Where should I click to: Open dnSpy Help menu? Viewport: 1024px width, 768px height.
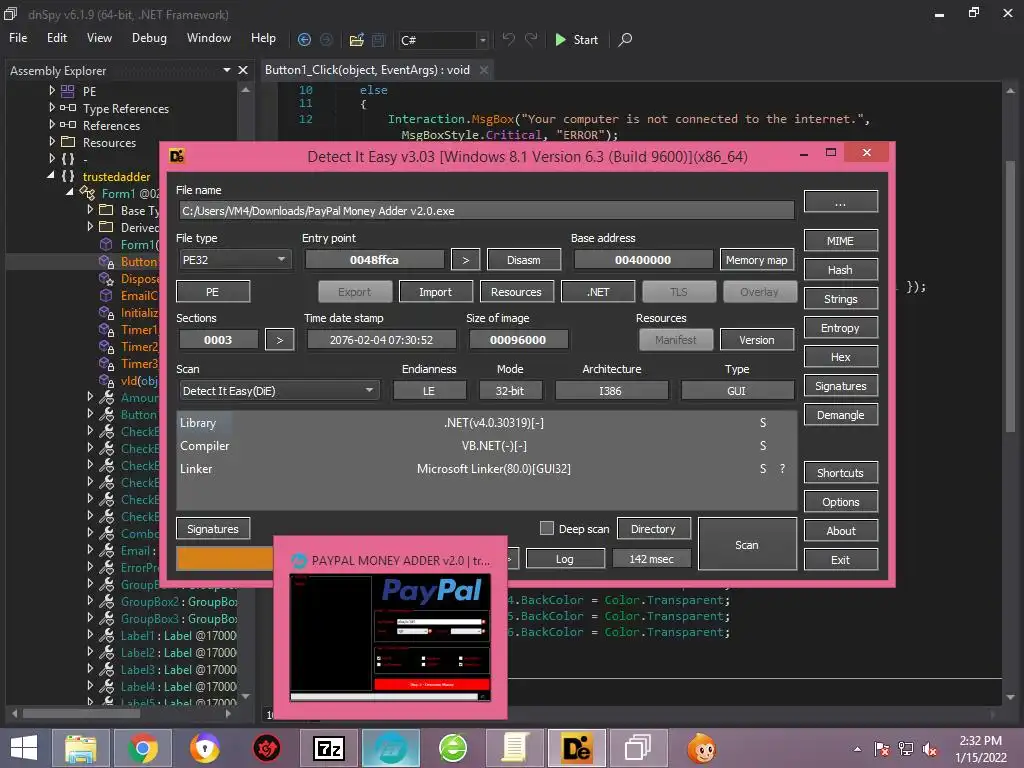click(263, 38)
